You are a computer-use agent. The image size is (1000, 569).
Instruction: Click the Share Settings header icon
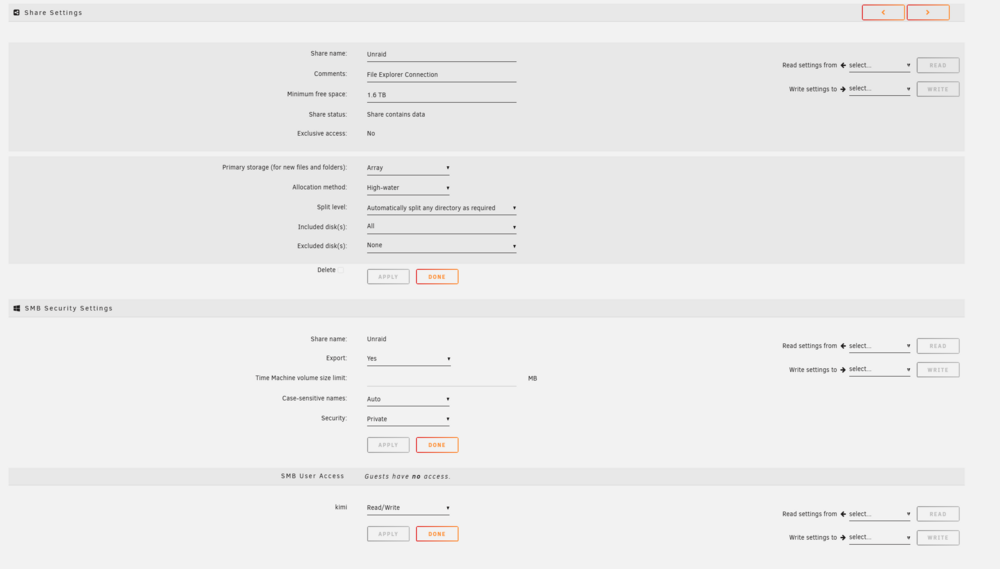pos(17,12)
